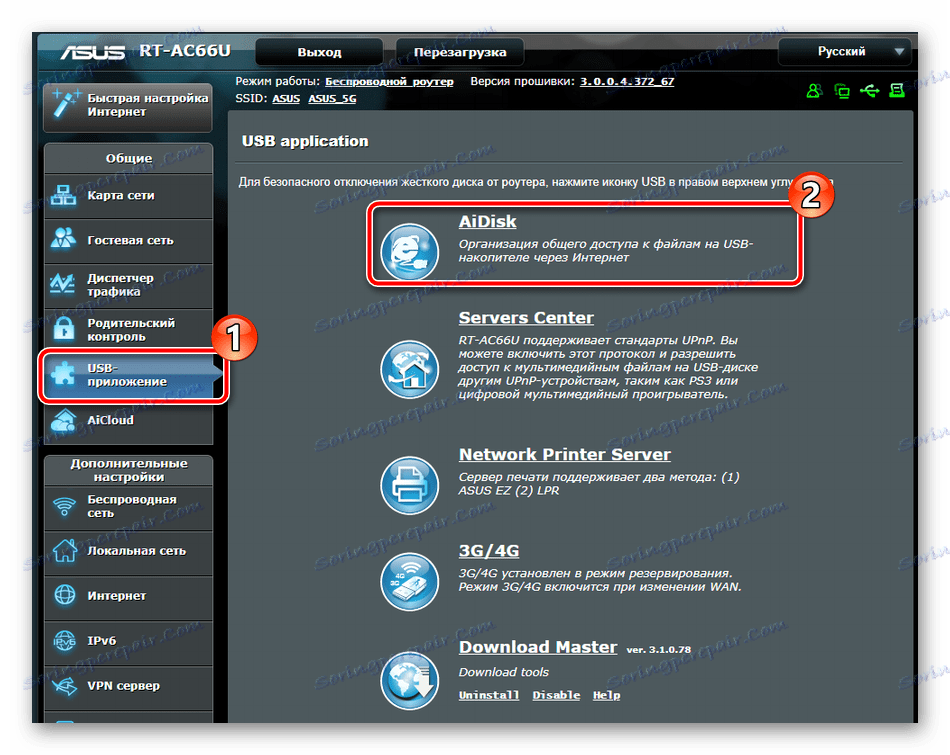
Task: Click the Перезагрузка reboot button
Action: (460, 52)
